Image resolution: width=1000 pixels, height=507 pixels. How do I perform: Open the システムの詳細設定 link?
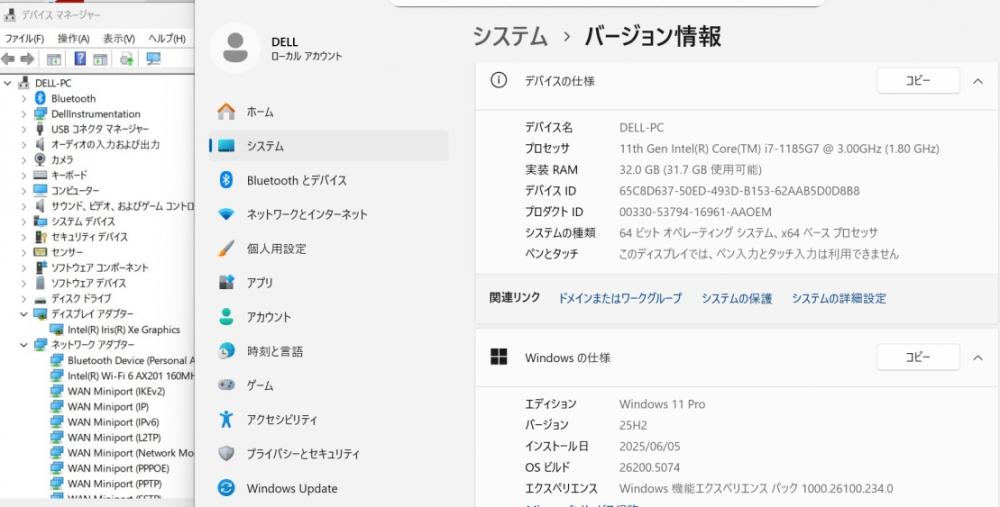click(x=839, y=298)
